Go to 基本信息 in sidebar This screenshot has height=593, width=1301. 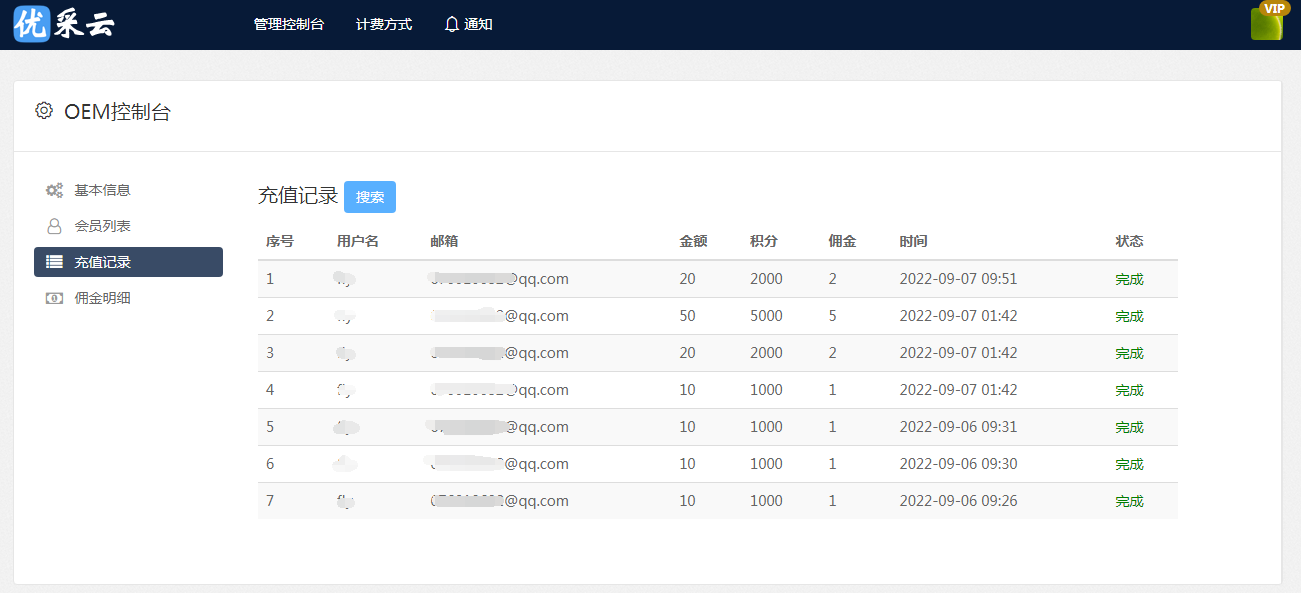tap(102, 190)
